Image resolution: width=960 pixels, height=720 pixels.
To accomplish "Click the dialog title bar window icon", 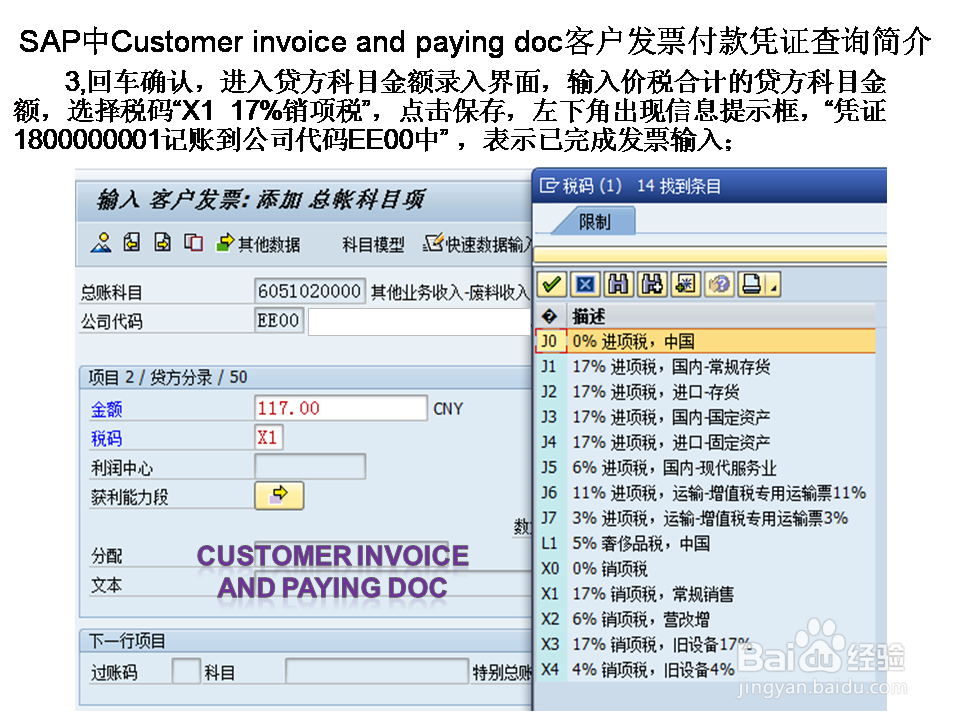I will tap(549, 185).
